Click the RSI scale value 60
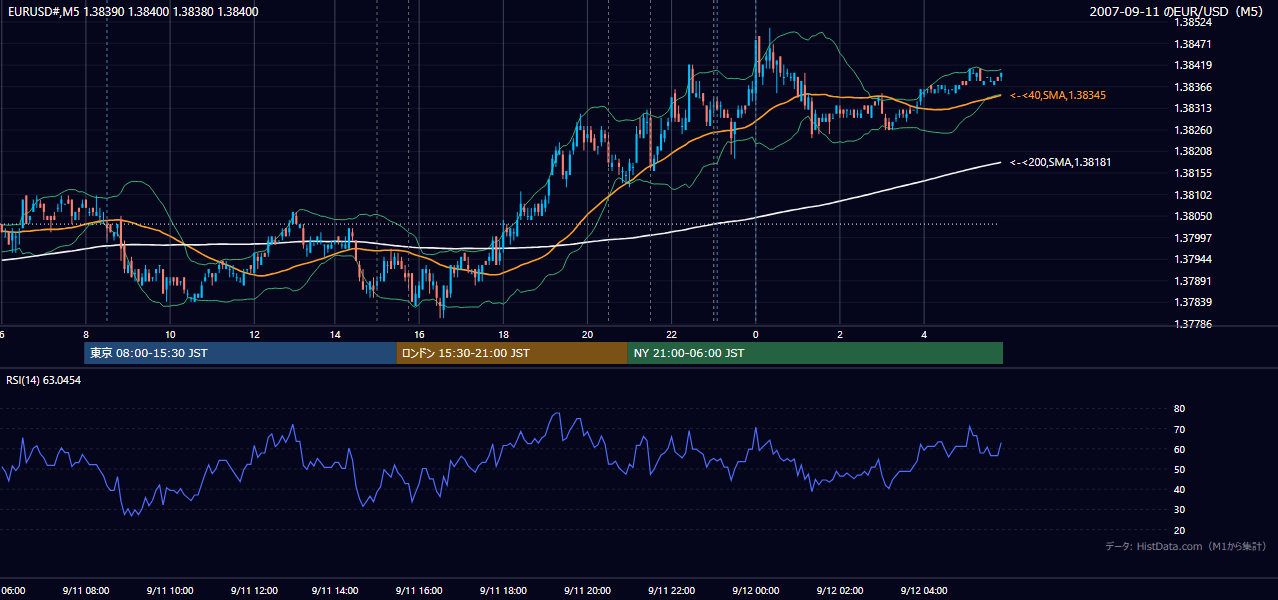The height and width of the screenshot is (600, 1278). pyautogui.click(x=1179, y=449)
